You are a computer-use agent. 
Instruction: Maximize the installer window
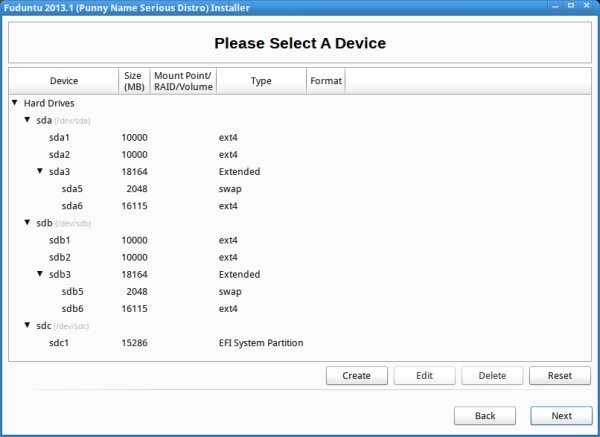pos(571,6)
